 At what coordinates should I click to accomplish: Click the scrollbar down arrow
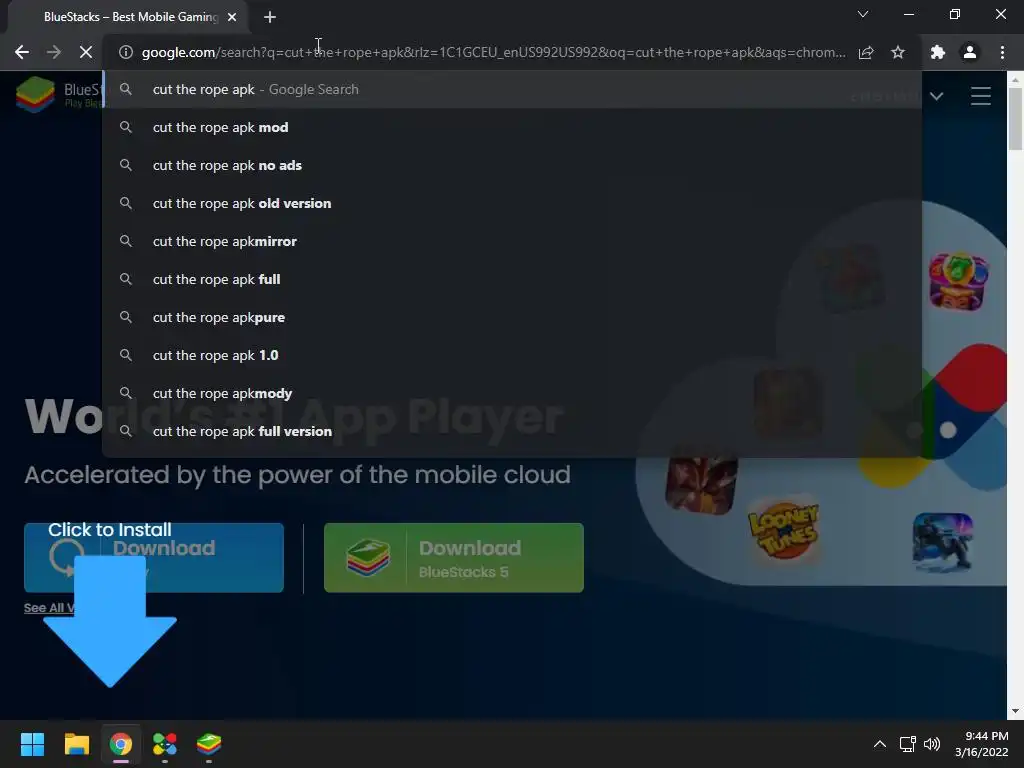tap(1015, 711)
